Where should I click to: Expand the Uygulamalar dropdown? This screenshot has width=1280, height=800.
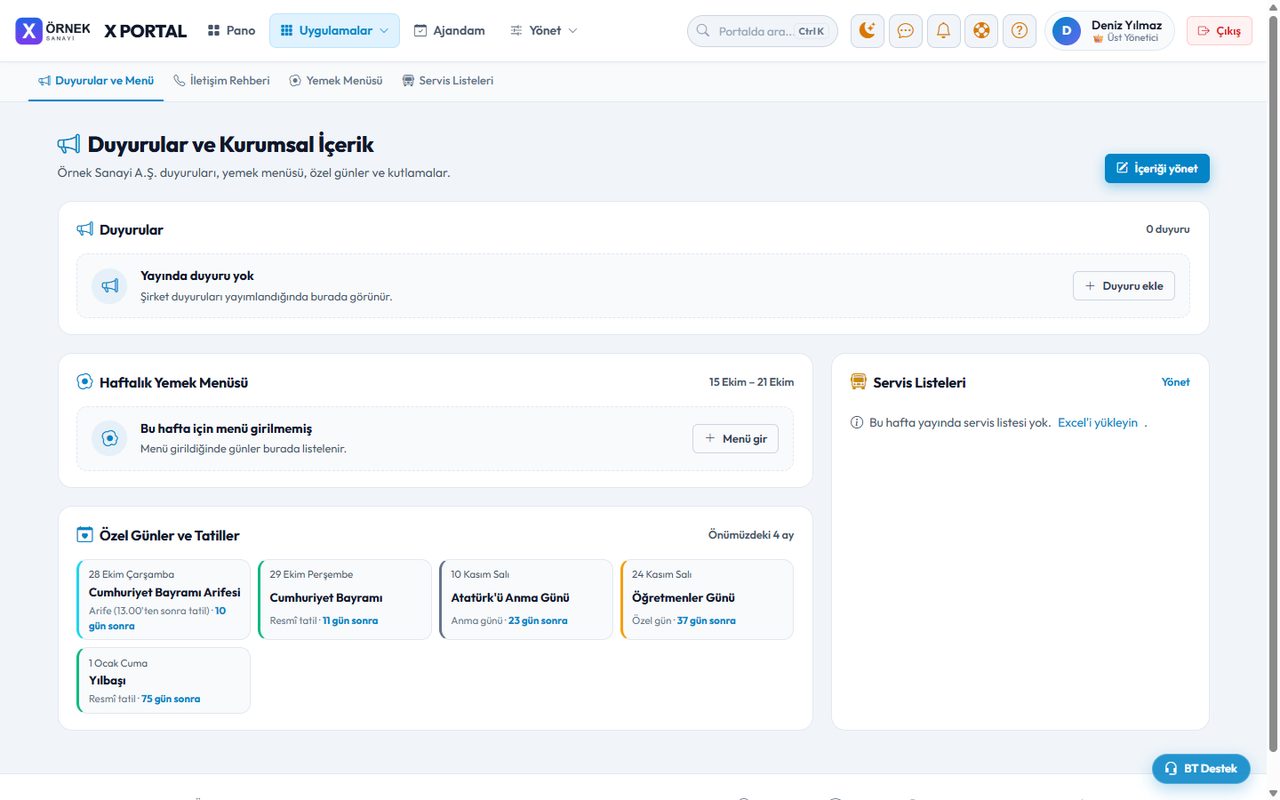pos(334,31)
